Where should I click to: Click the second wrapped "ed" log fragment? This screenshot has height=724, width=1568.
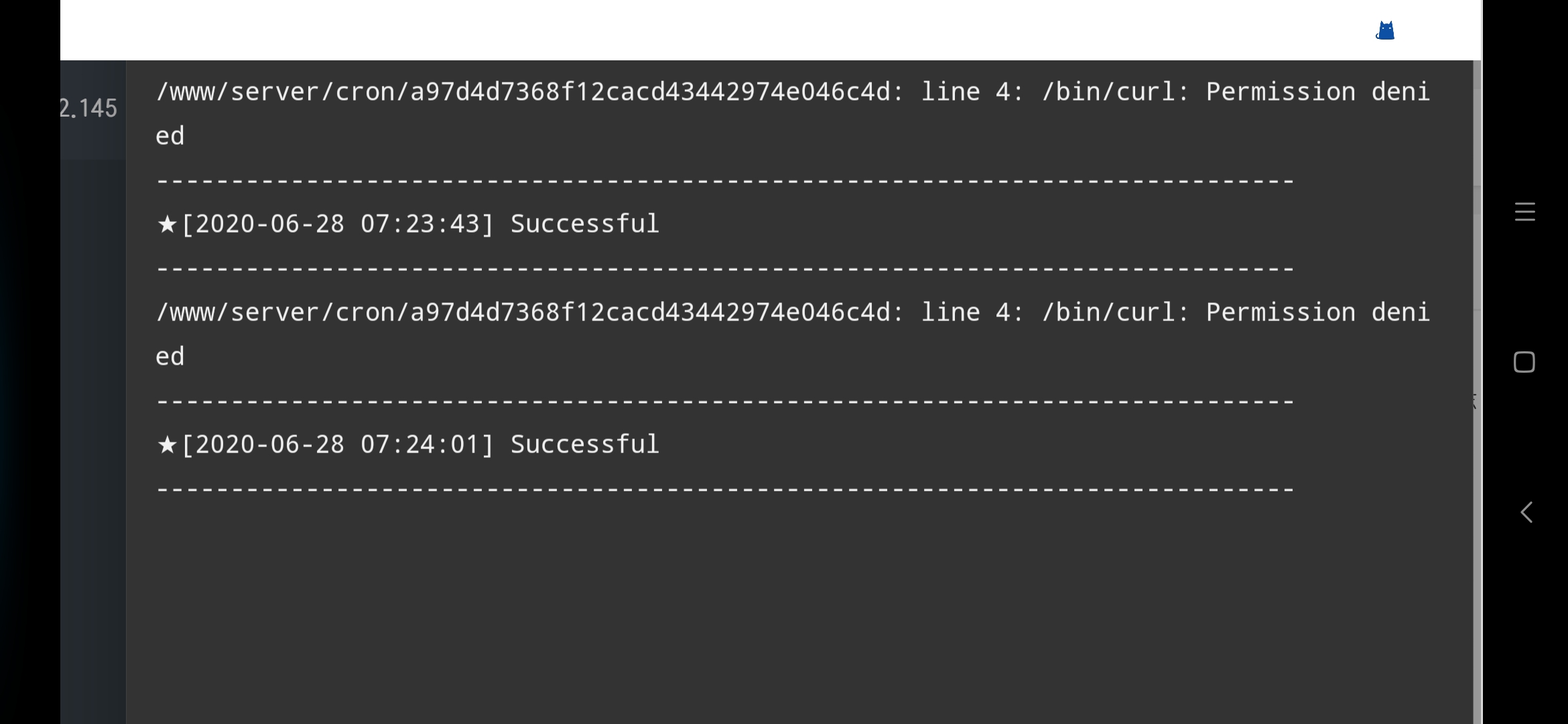point(170,357)
